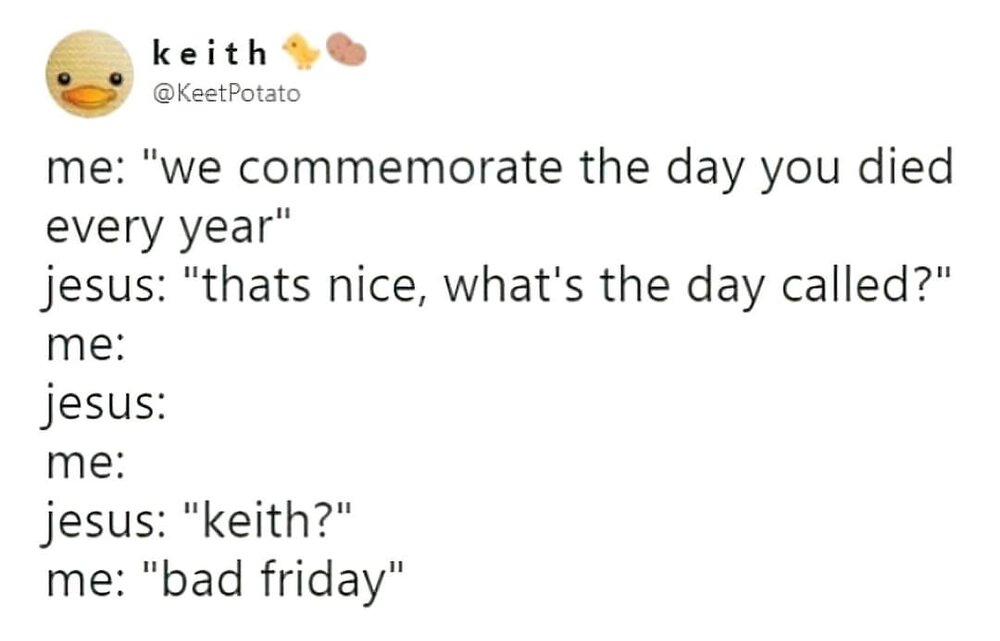Click the words "the day you" in first line
Image resolution: width=1000 pixels, height=641 pixels.
pyautogui.click(x=708, y=170)
